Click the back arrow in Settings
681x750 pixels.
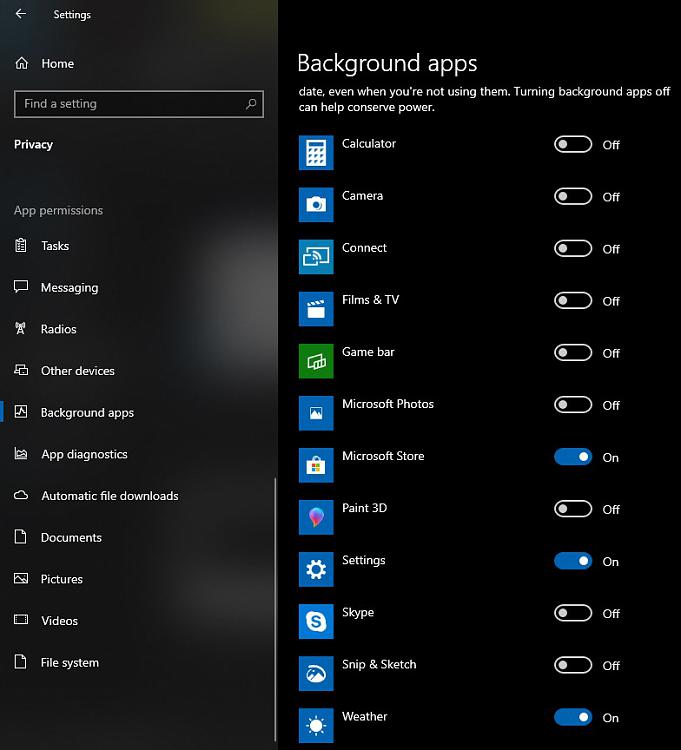(x=21, y=14)
